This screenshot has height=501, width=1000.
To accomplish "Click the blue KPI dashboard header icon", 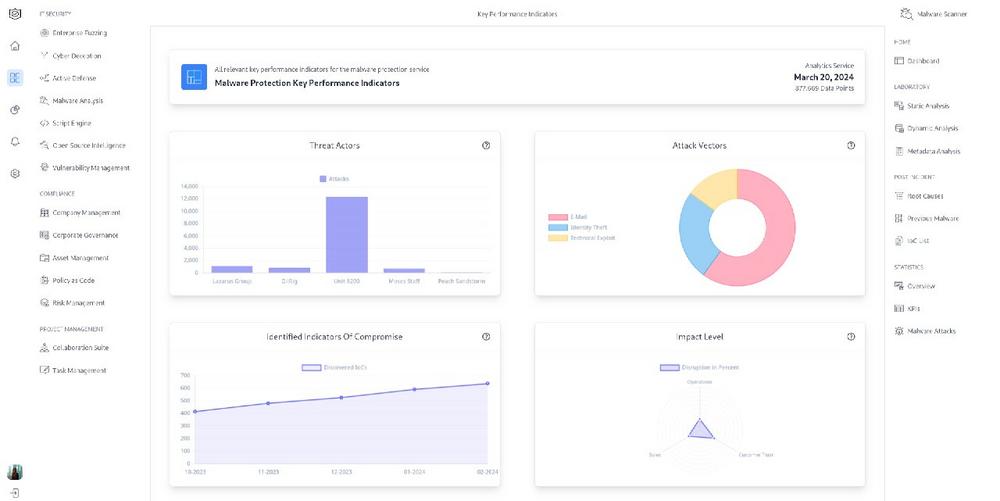I will coord(194,77).
